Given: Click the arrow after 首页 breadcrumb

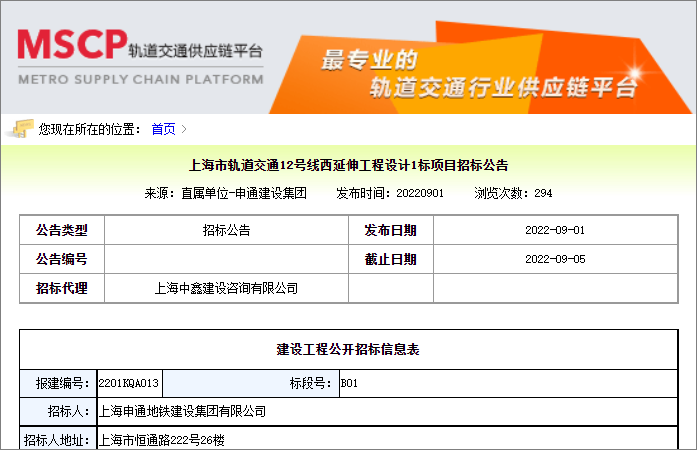Looking at the screenshot, I should pos(184,129).
